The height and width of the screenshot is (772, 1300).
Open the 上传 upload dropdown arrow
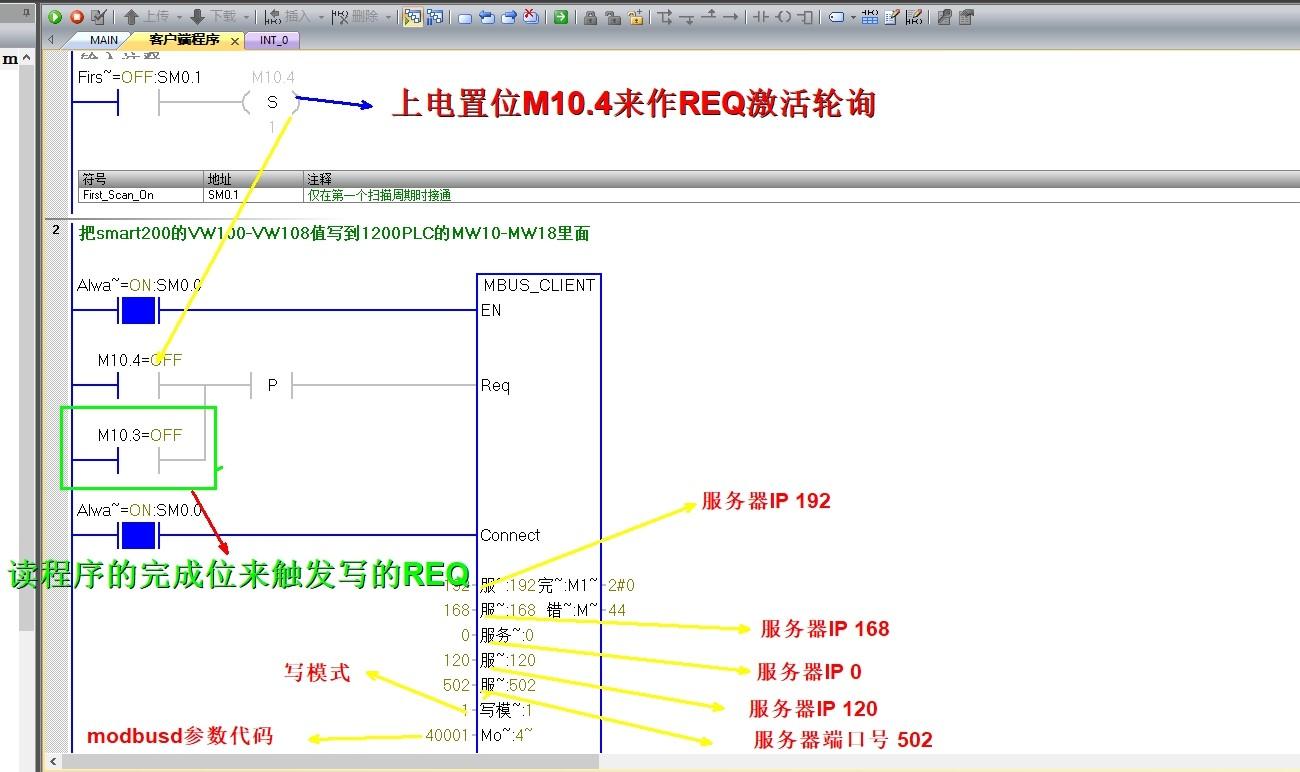point(180,17)
